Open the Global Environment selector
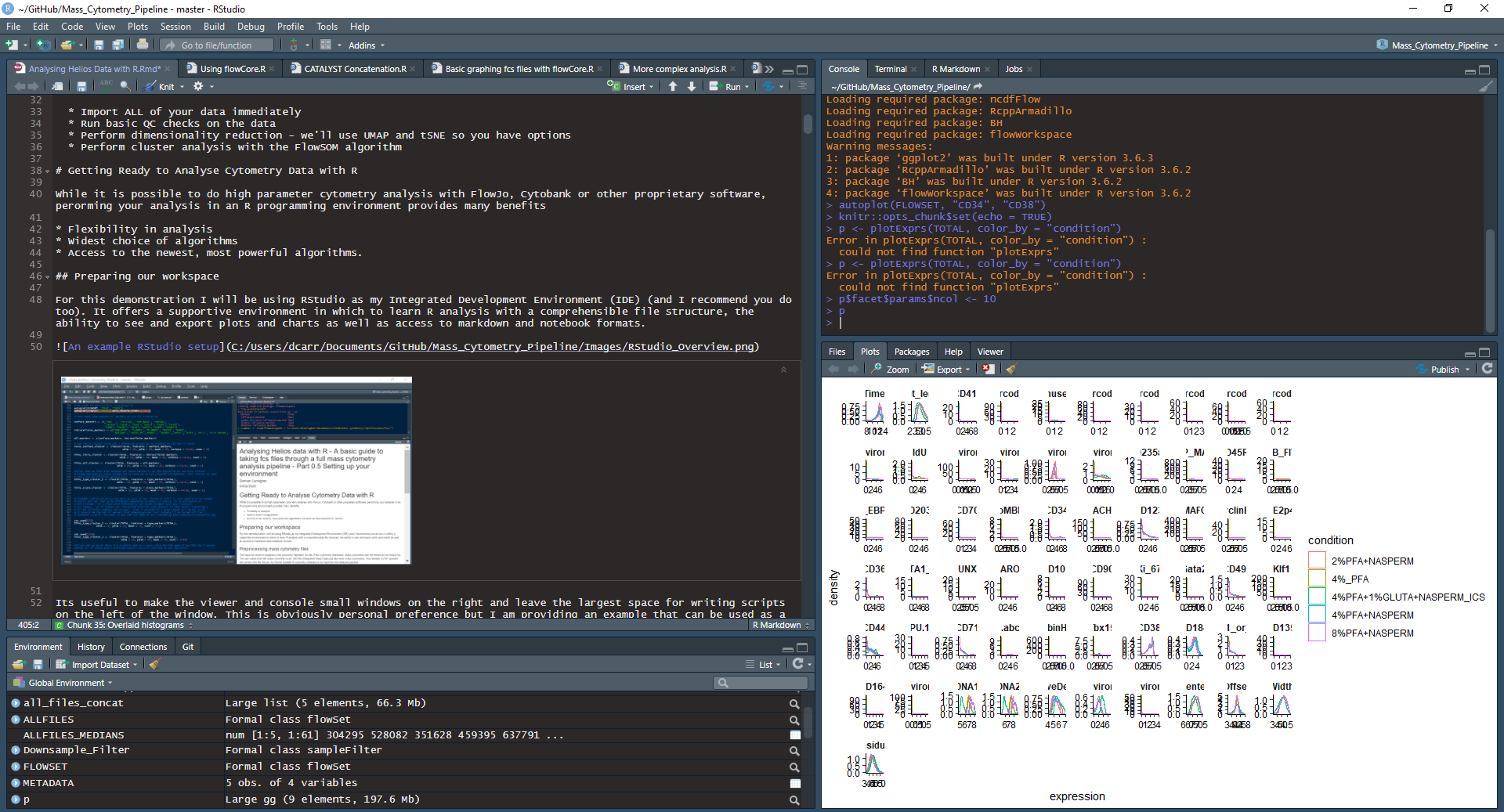 [x=63, y=683]
